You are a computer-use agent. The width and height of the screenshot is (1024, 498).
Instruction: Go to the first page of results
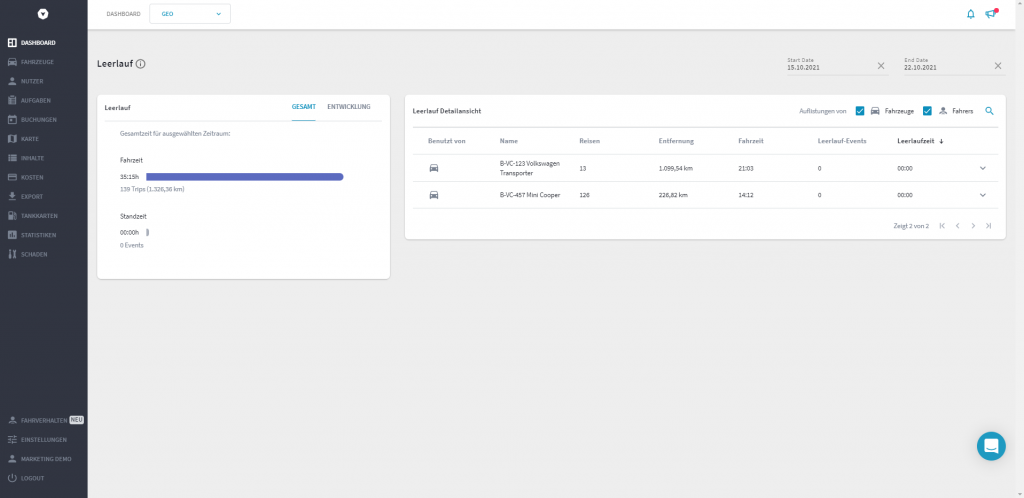[942, 226]
